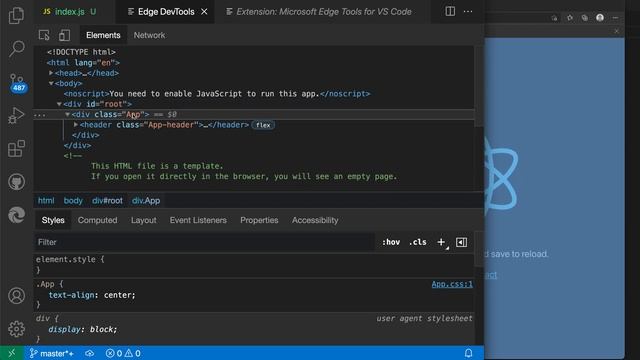The height and width of the screenshot is (360, 640).
Task: Select the Network panel tab
Action: 149,35
